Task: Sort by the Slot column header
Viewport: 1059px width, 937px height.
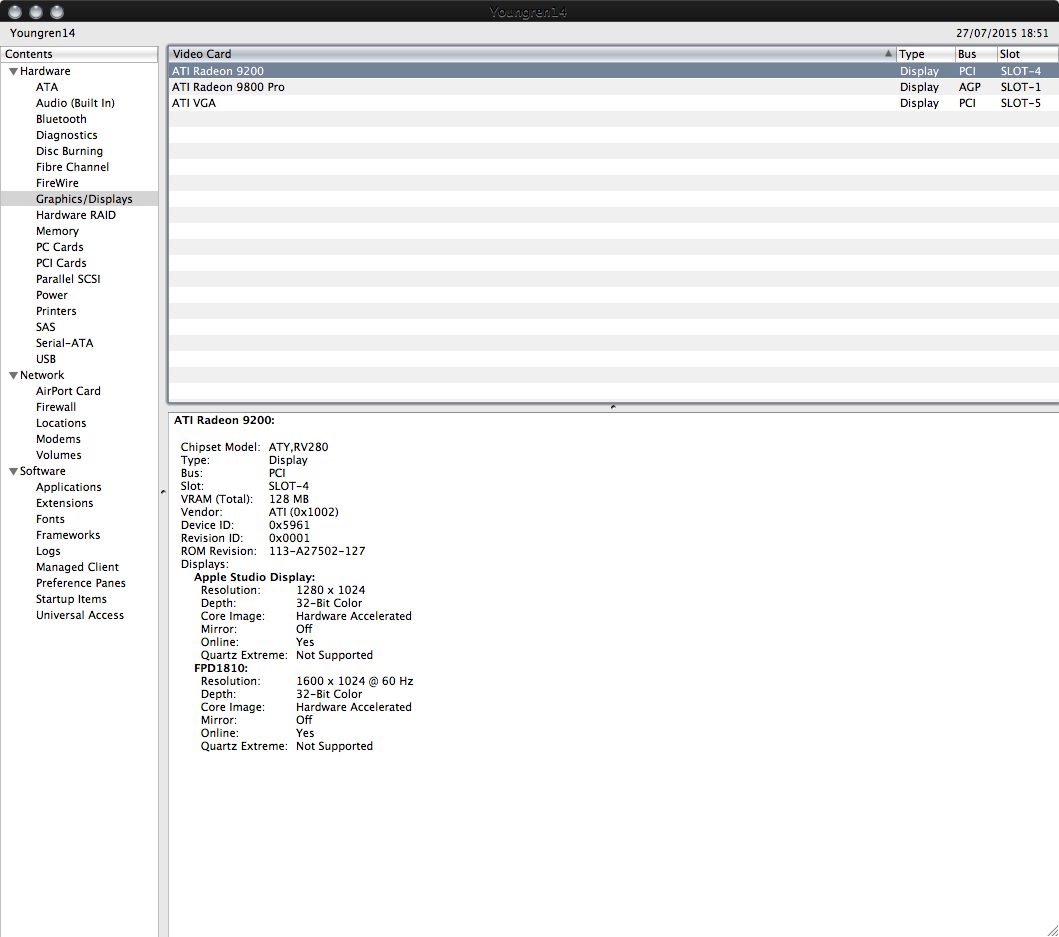Action: point(1027,54)
